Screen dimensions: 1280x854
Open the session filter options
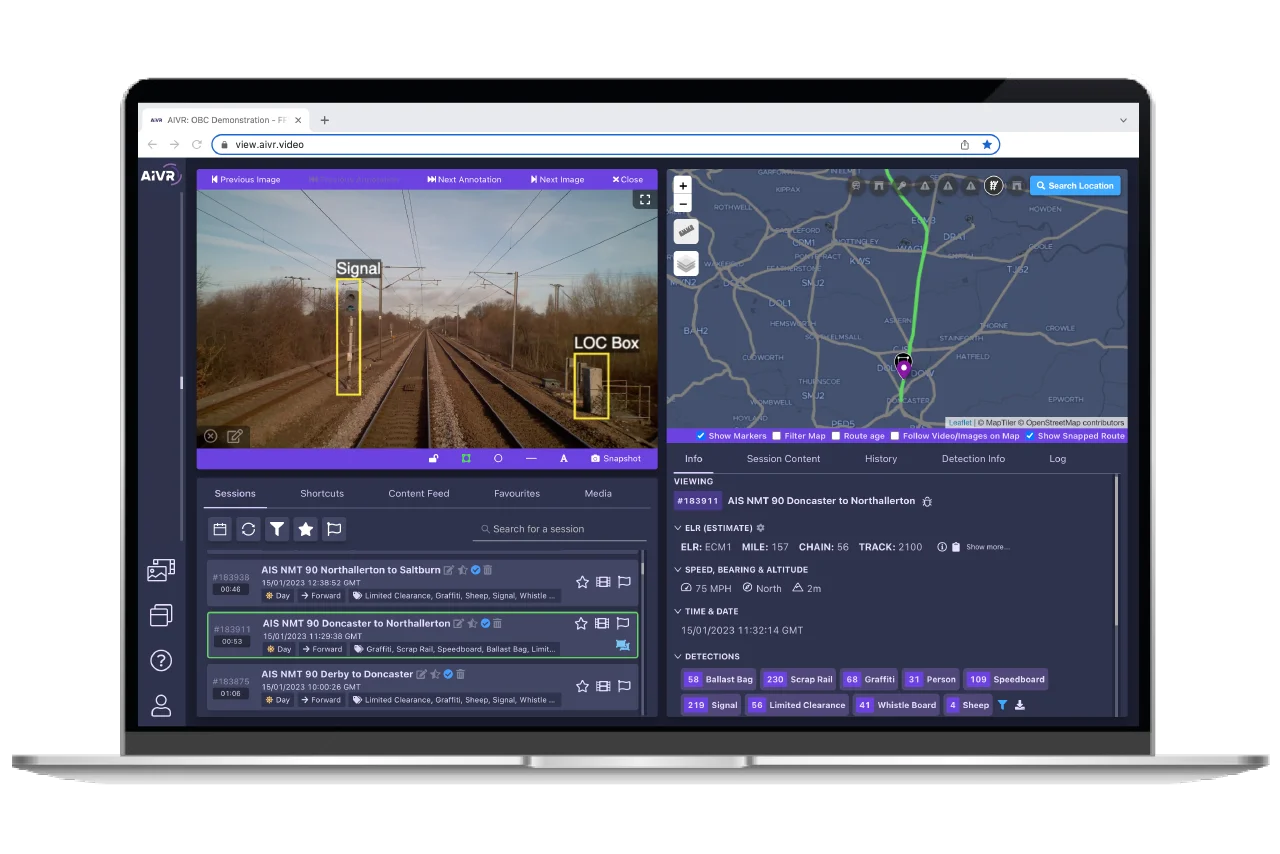277,529
